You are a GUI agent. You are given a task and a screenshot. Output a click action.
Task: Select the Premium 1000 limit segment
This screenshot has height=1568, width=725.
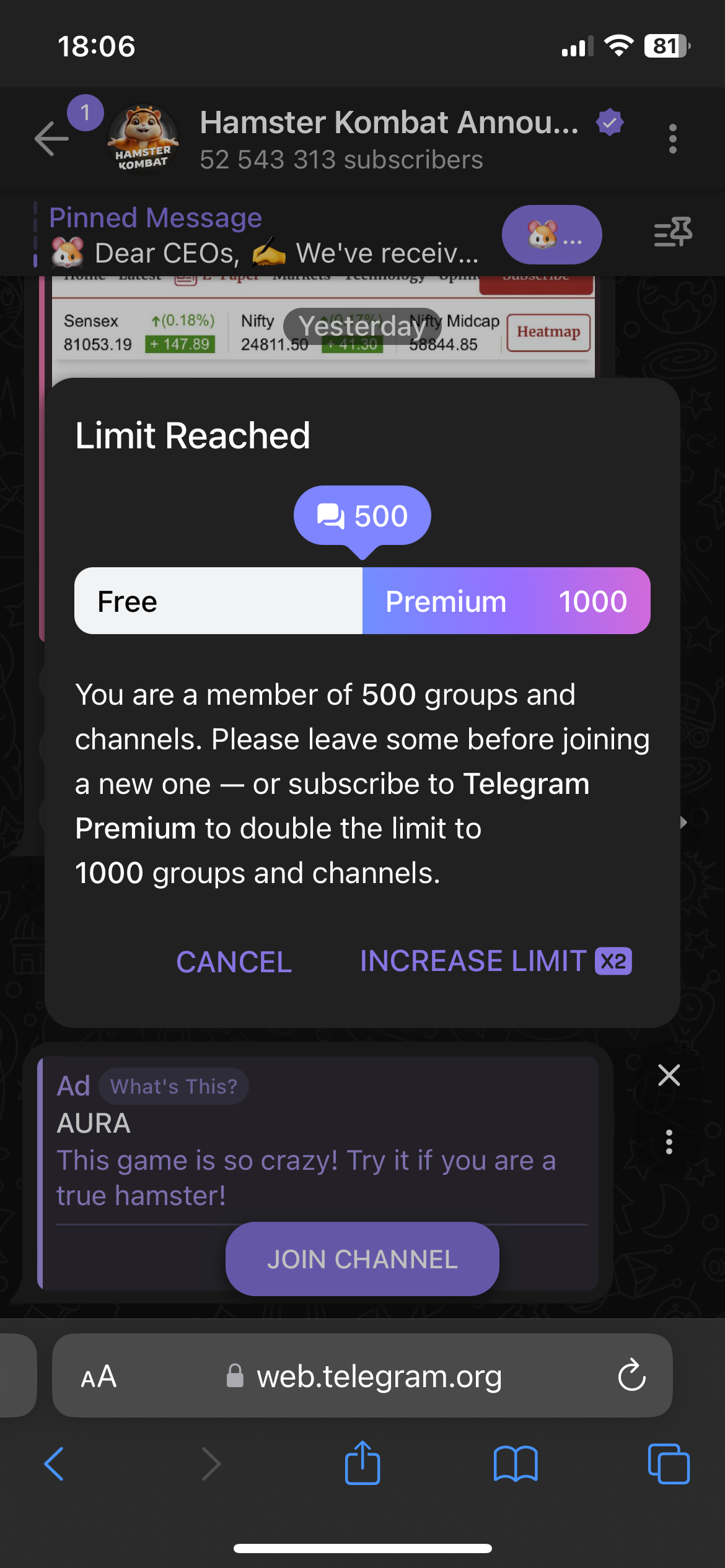tap(506, 601)
